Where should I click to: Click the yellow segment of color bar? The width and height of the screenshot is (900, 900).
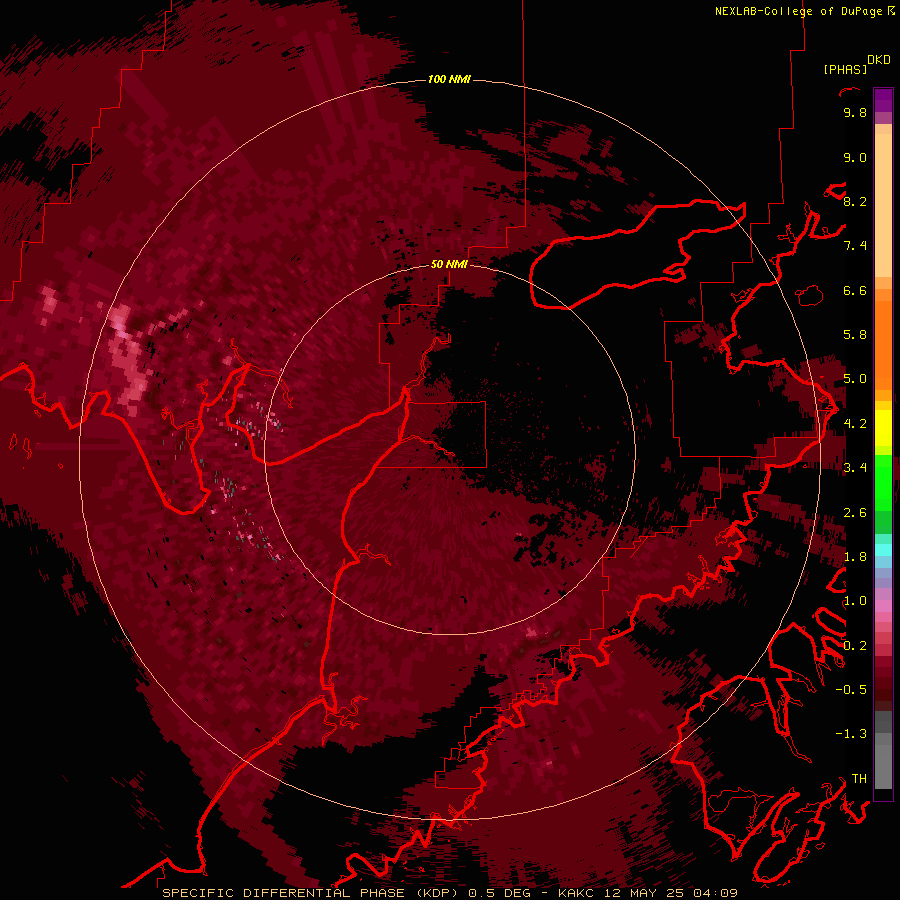pos(883,428)
